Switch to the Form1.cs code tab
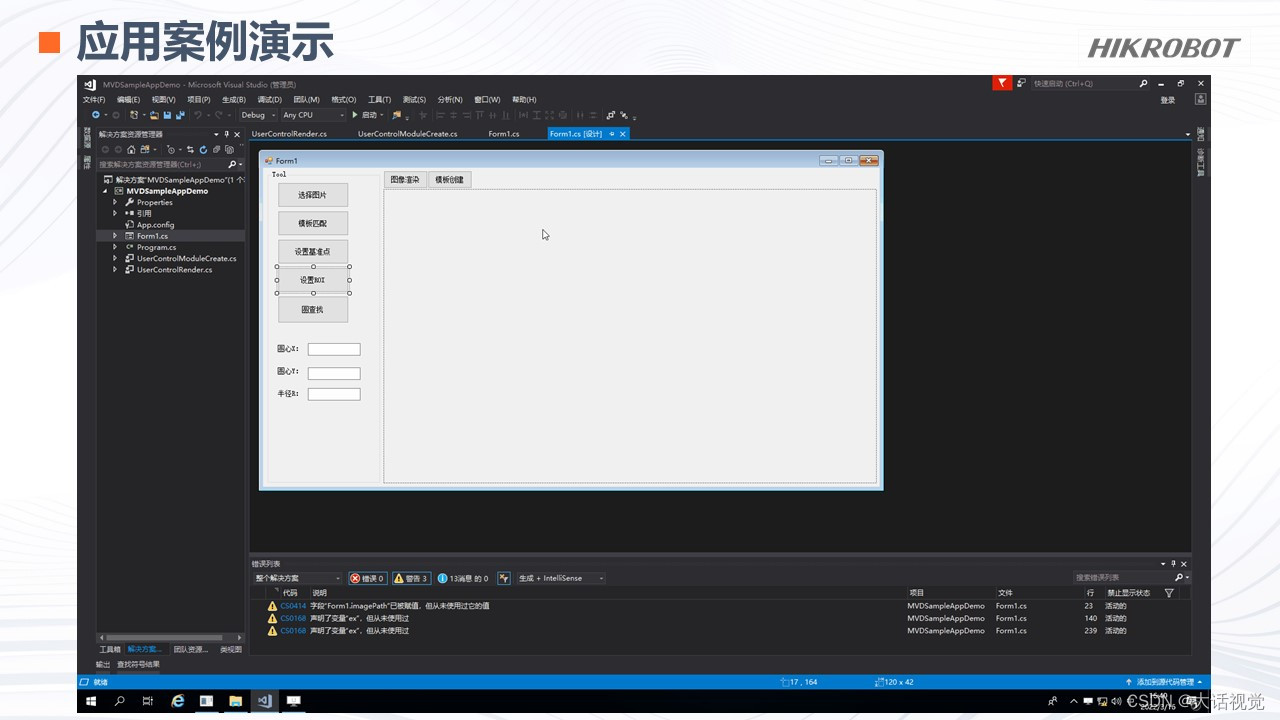The width and height of the screenshot is (1280, 720). coord(504,133)
